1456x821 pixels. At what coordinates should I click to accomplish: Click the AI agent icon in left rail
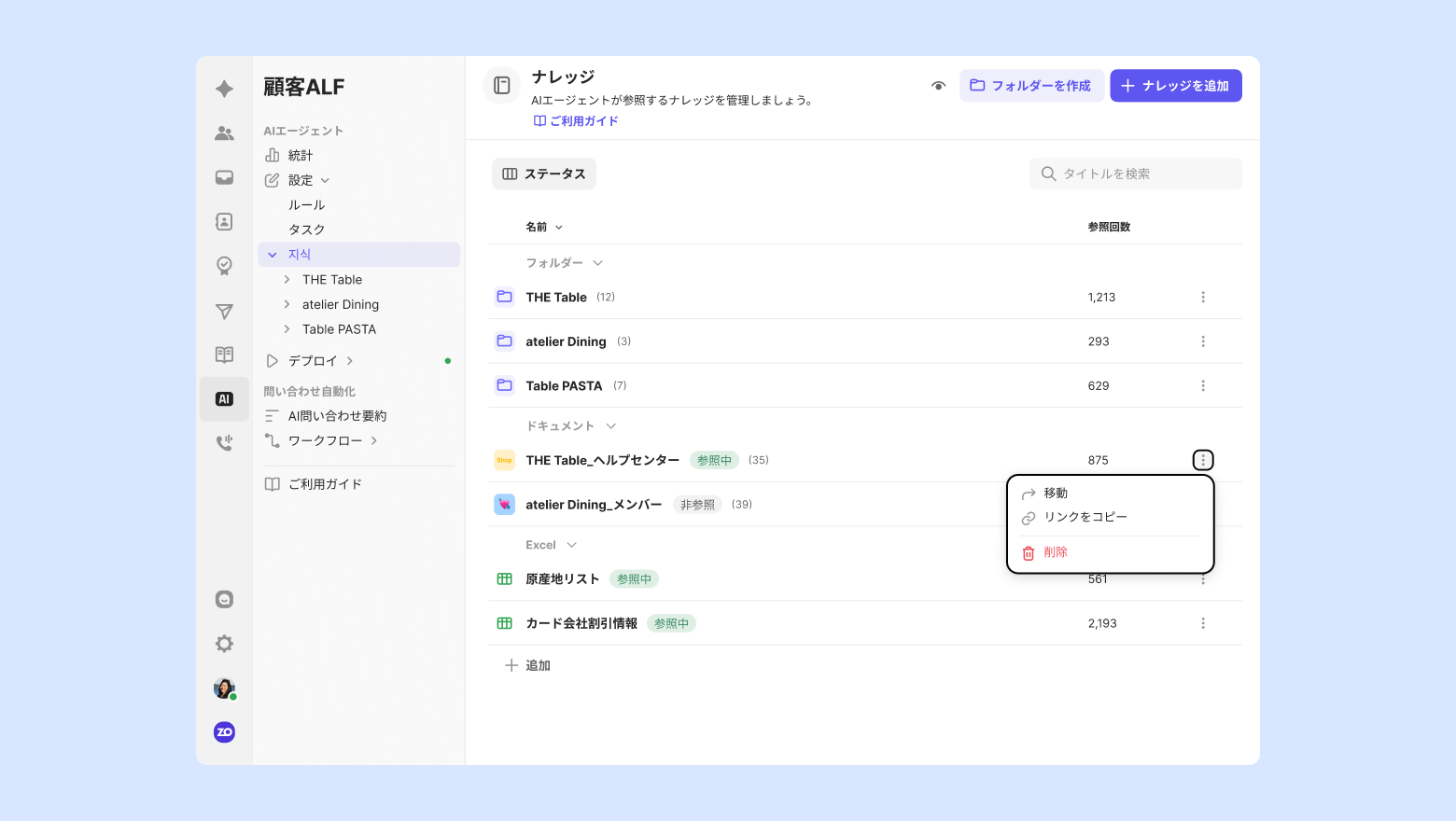point(224,399)
